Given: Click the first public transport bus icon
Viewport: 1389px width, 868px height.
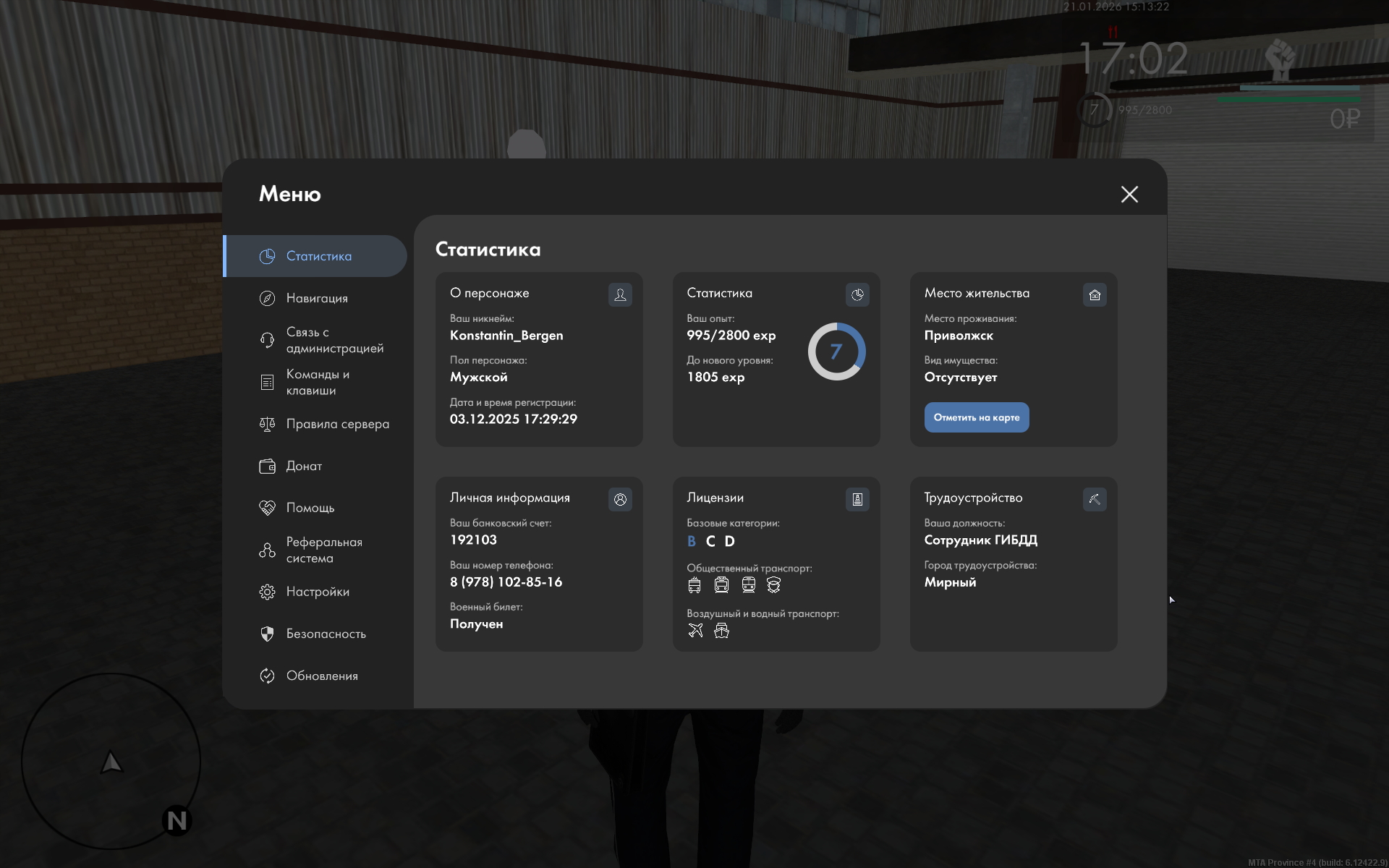Looking at the screenshot, I should coord(694,585).
